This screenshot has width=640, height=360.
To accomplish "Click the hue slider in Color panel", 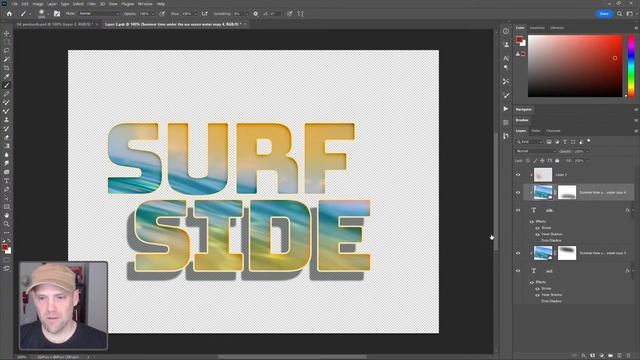I will tap(631, 66).
